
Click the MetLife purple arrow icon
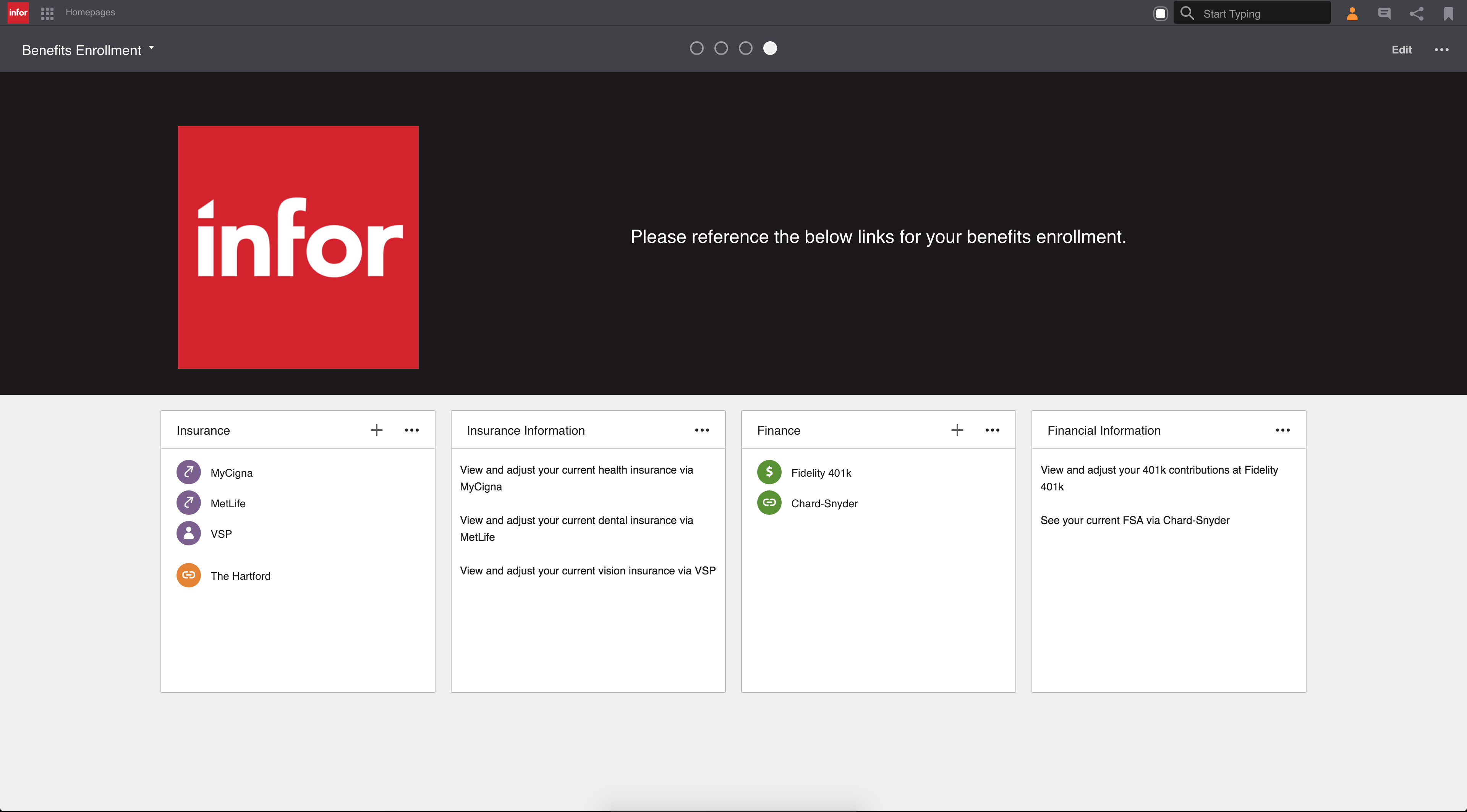click(x=188, y=503)
